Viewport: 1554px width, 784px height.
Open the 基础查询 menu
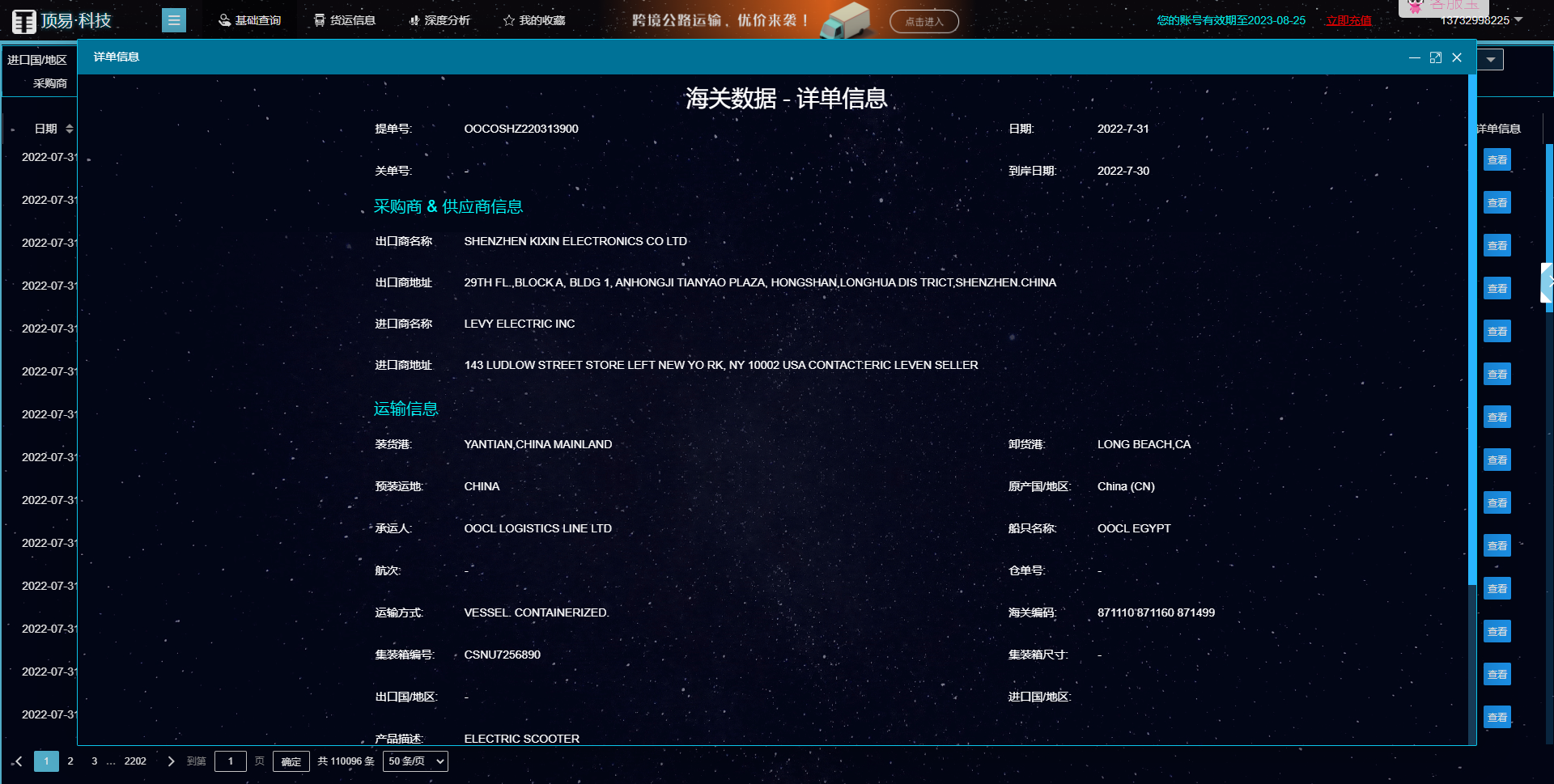coord(251,19)
